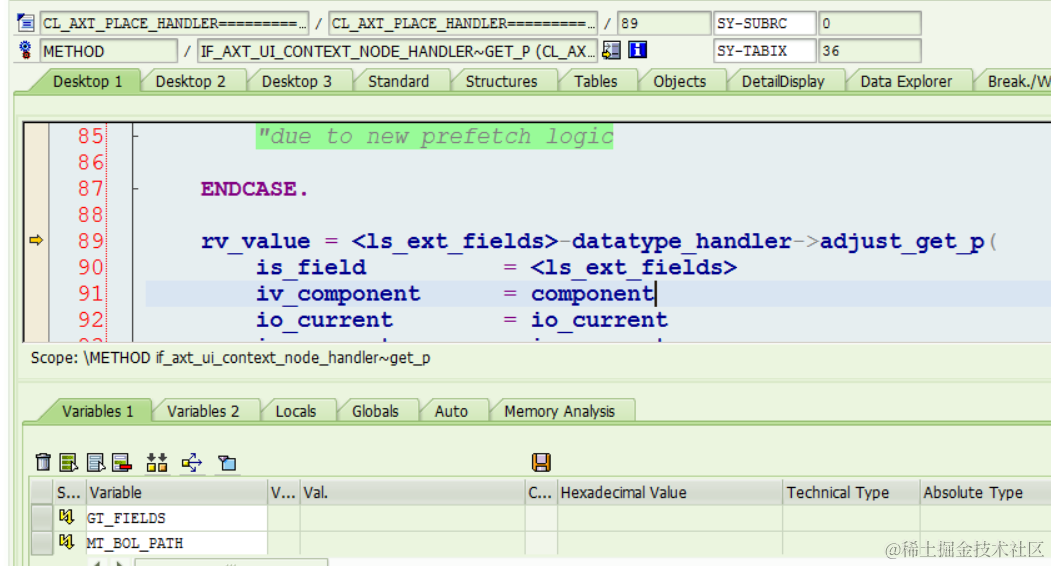Click the navigate-to-source icon beside method name

coord(611,50)
